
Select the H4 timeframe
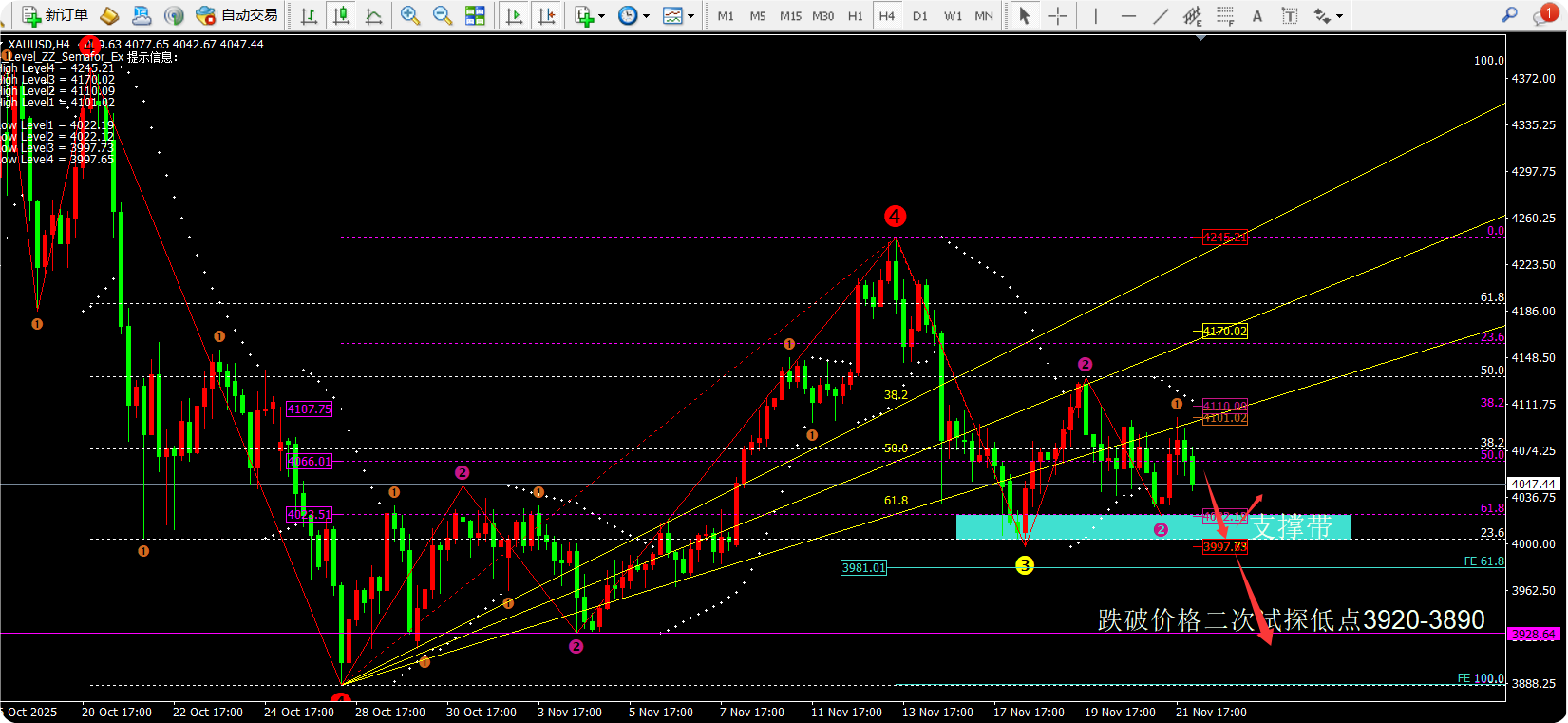click(887, 15)
